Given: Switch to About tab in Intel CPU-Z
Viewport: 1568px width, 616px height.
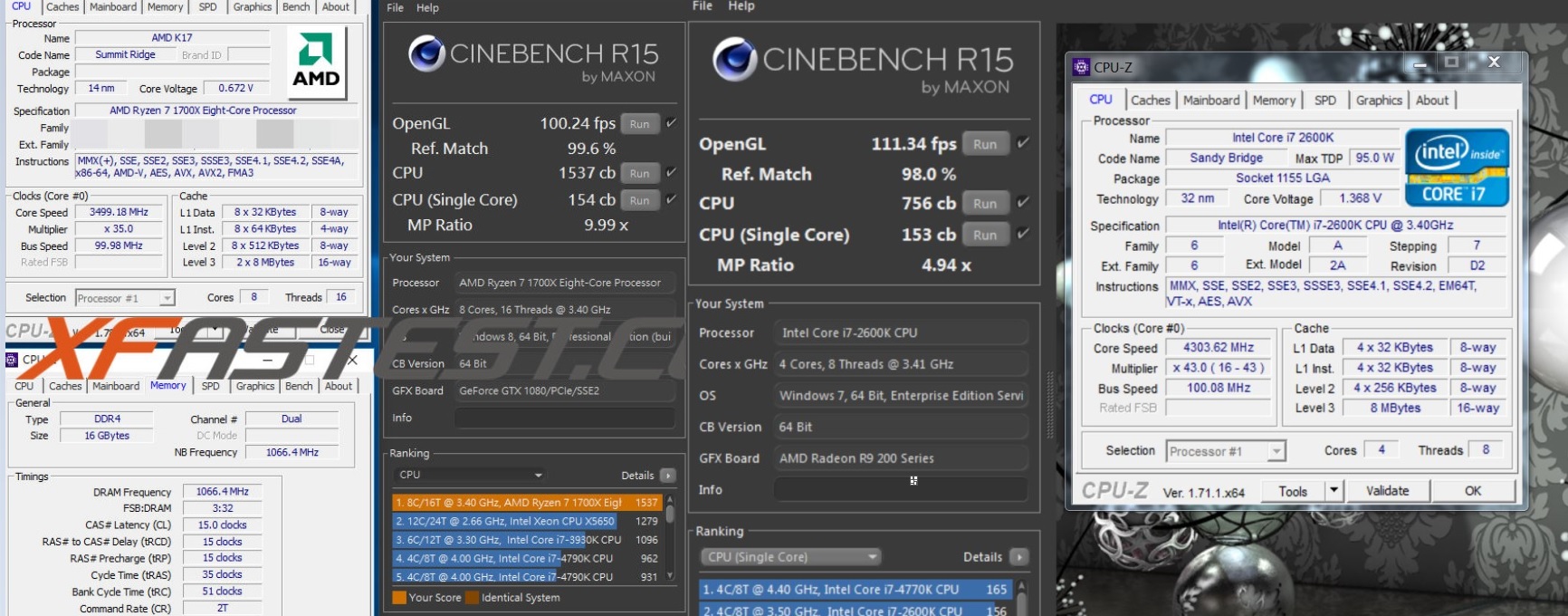Looking at the screenshot, I should point(1432,101).
